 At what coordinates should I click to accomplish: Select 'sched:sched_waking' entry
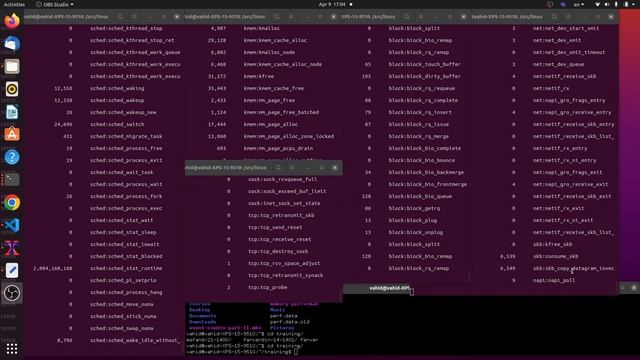tap(117, 89)
